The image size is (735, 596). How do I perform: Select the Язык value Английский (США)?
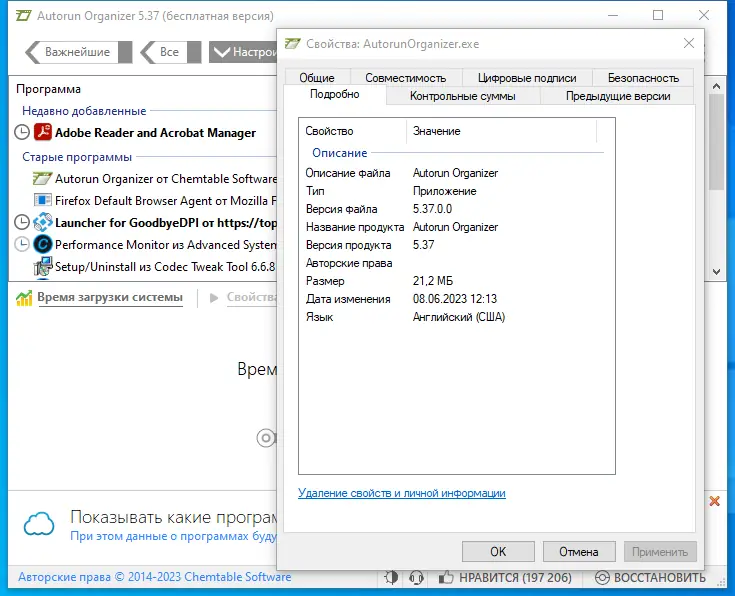[459, 317]
